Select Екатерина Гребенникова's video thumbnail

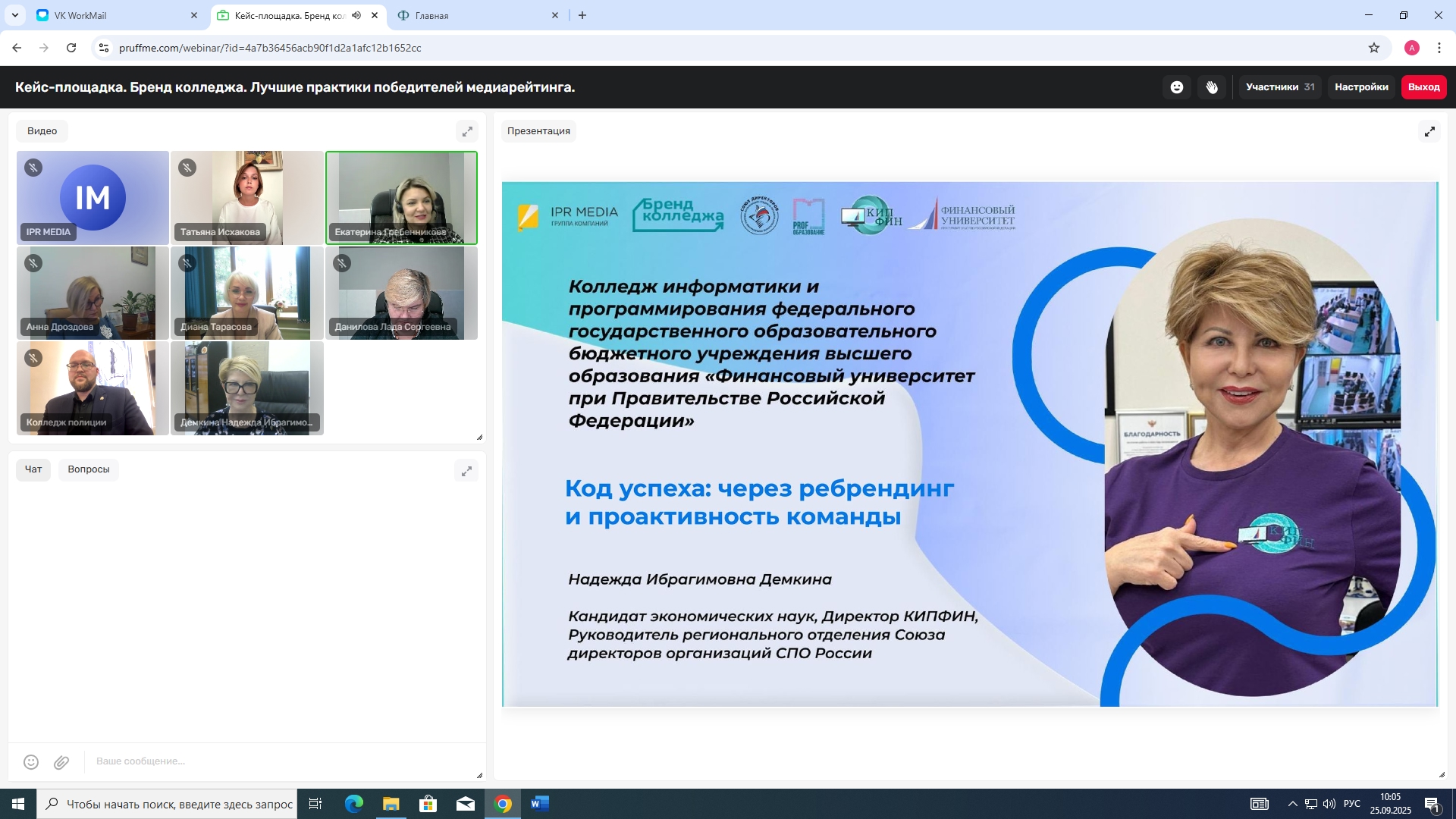[x=401, y=198]
